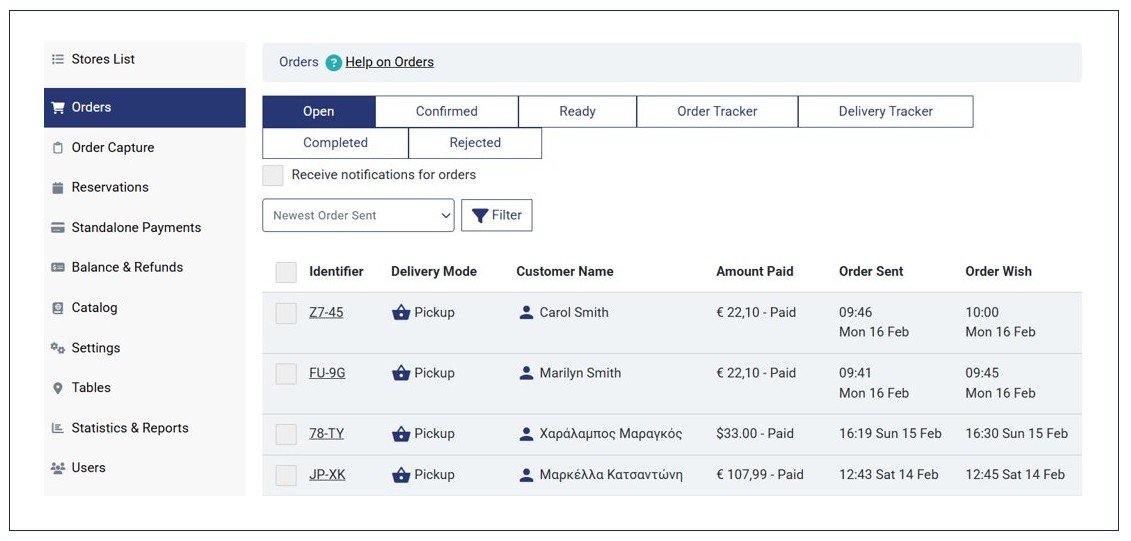
Task: Click the Pickup basket icon for order 78-TY
Action: point(401,434)
